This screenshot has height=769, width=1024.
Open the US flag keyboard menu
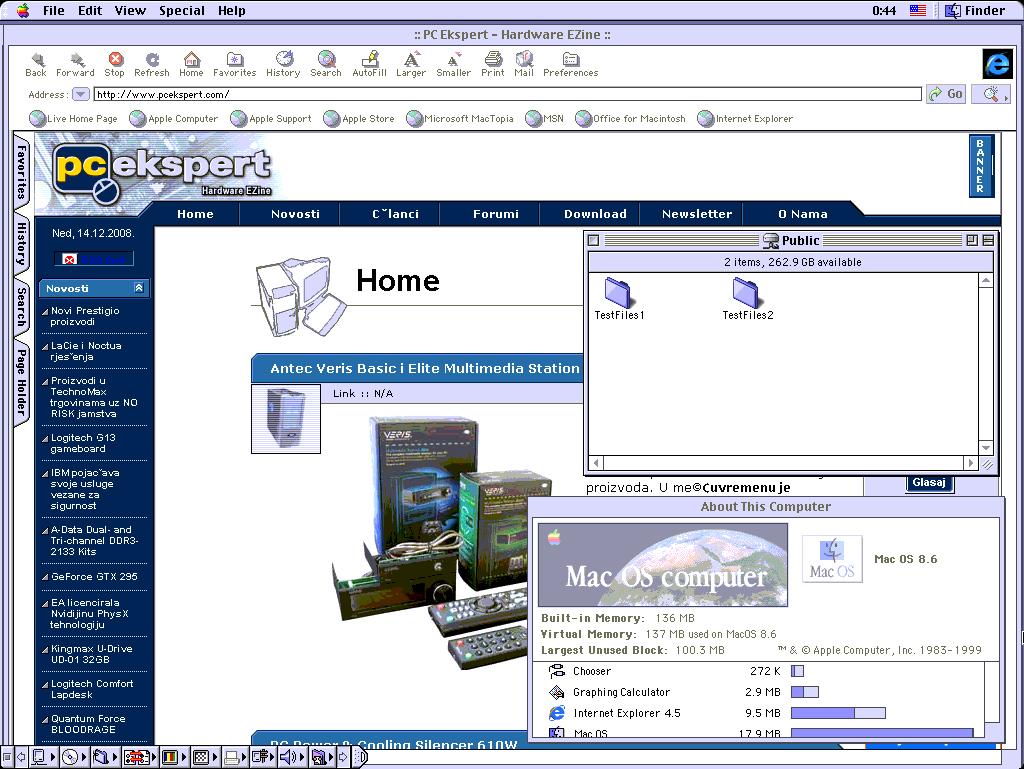click(x=918, y=10)
